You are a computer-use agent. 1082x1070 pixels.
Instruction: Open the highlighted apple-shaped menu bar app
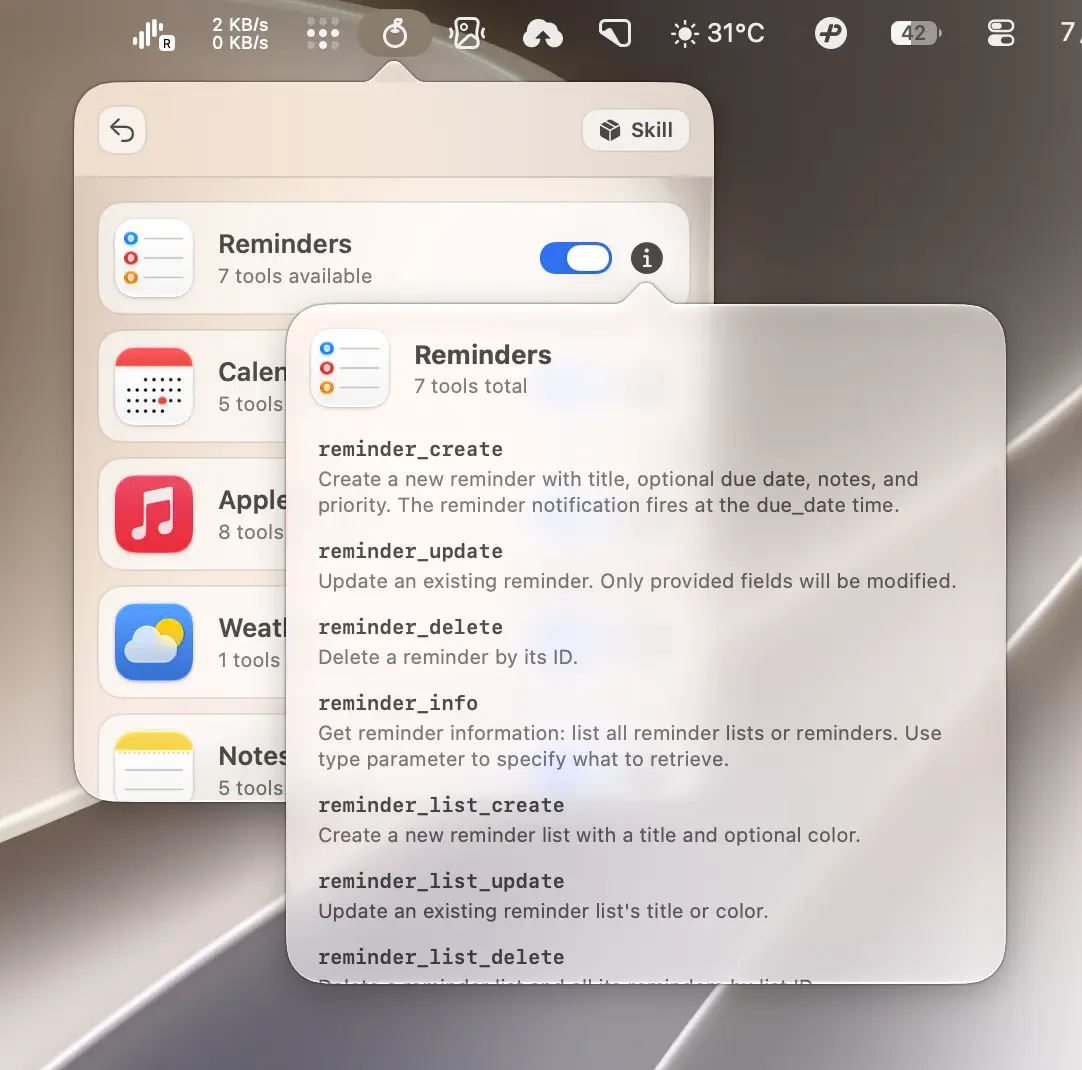395,33
